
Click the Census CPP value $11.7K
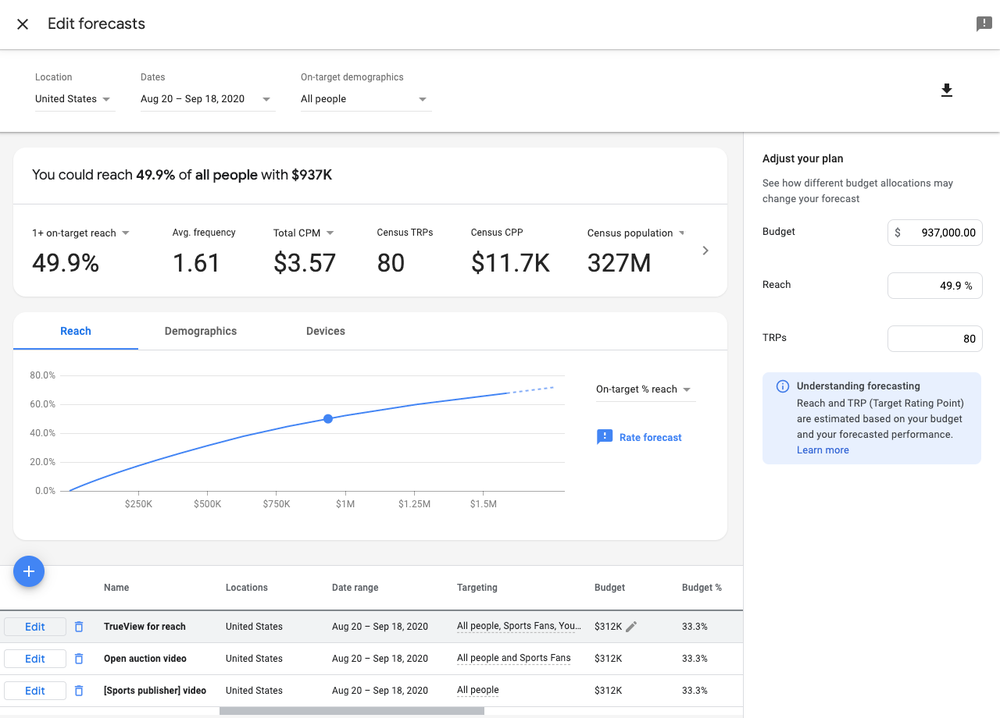[x=510, y=263]
